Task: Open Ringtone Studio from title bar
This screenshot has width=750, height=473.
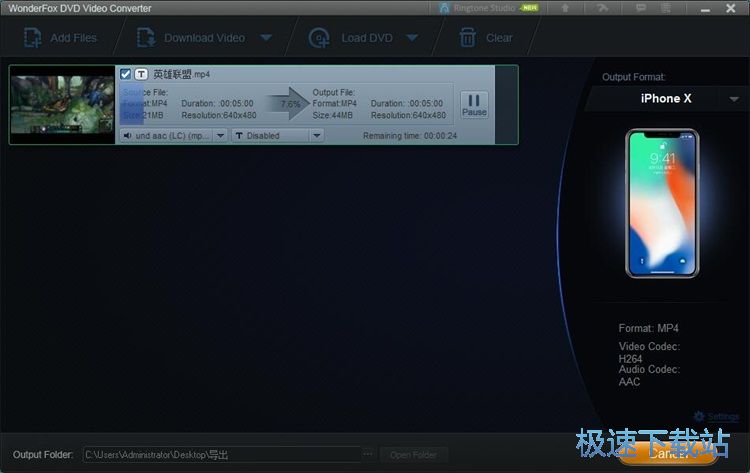Action: tap(489, 8)
